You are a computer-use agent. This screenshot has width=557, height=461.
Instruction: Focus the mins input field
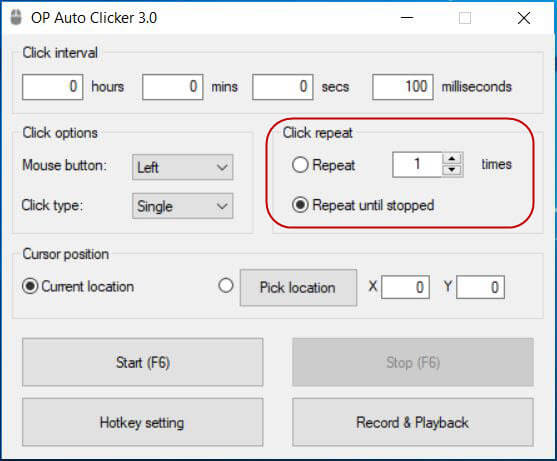pyautogui.click(x=173, y=87)
